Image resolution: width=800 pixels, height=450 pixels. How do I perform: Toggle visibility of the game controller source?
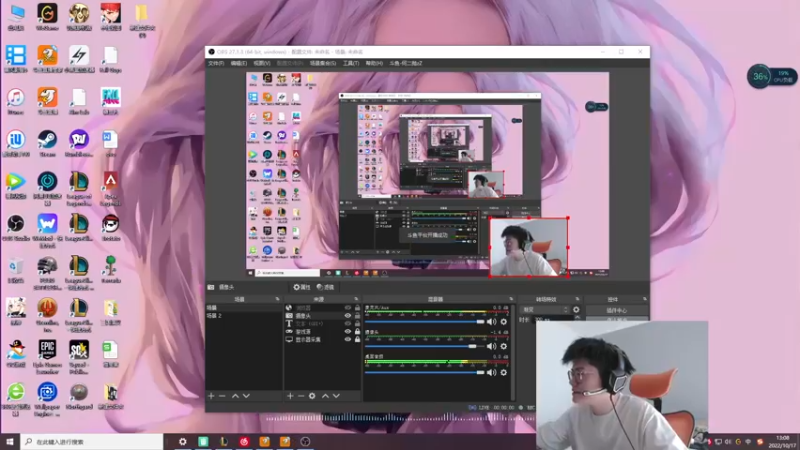pos(348,332)
